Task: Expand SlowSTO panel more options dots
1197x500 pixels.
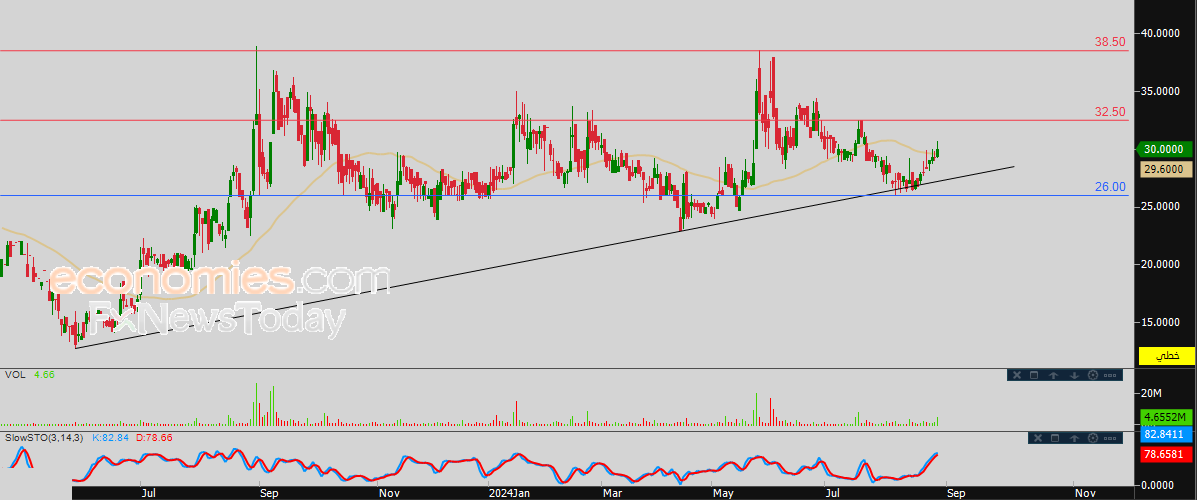Action: click(1111, 438)
